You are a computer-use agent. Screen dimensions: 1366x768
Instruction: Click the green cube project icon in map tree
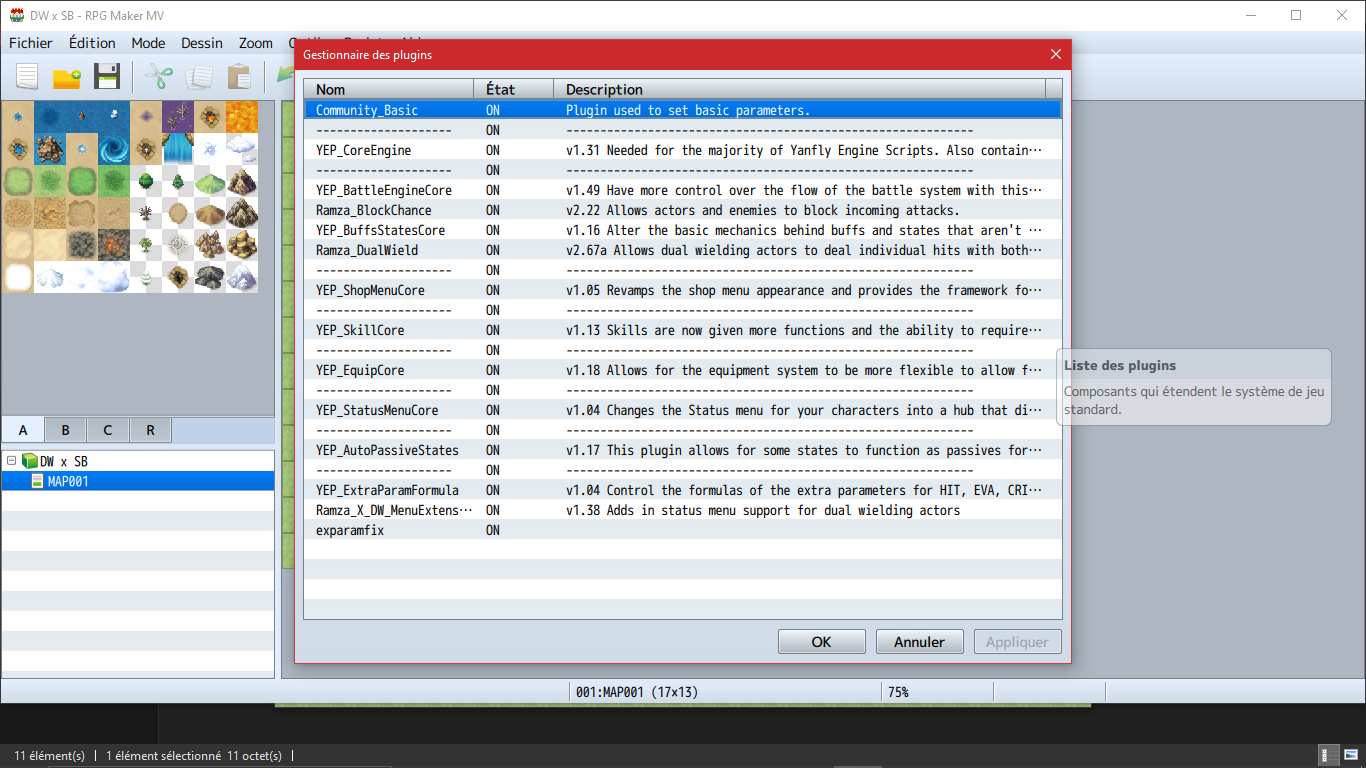(30, 461)
